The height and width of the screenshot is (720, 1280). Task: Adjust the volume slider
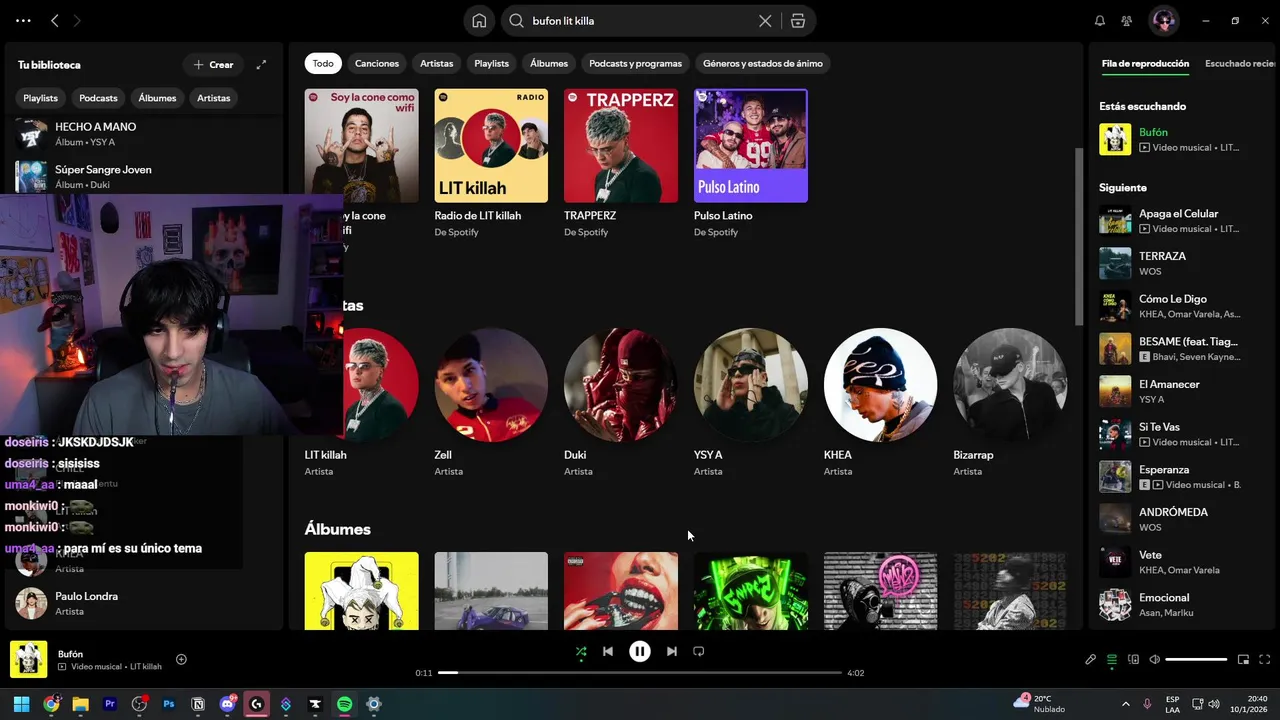pyautogui.click(x=1196, y=659)
